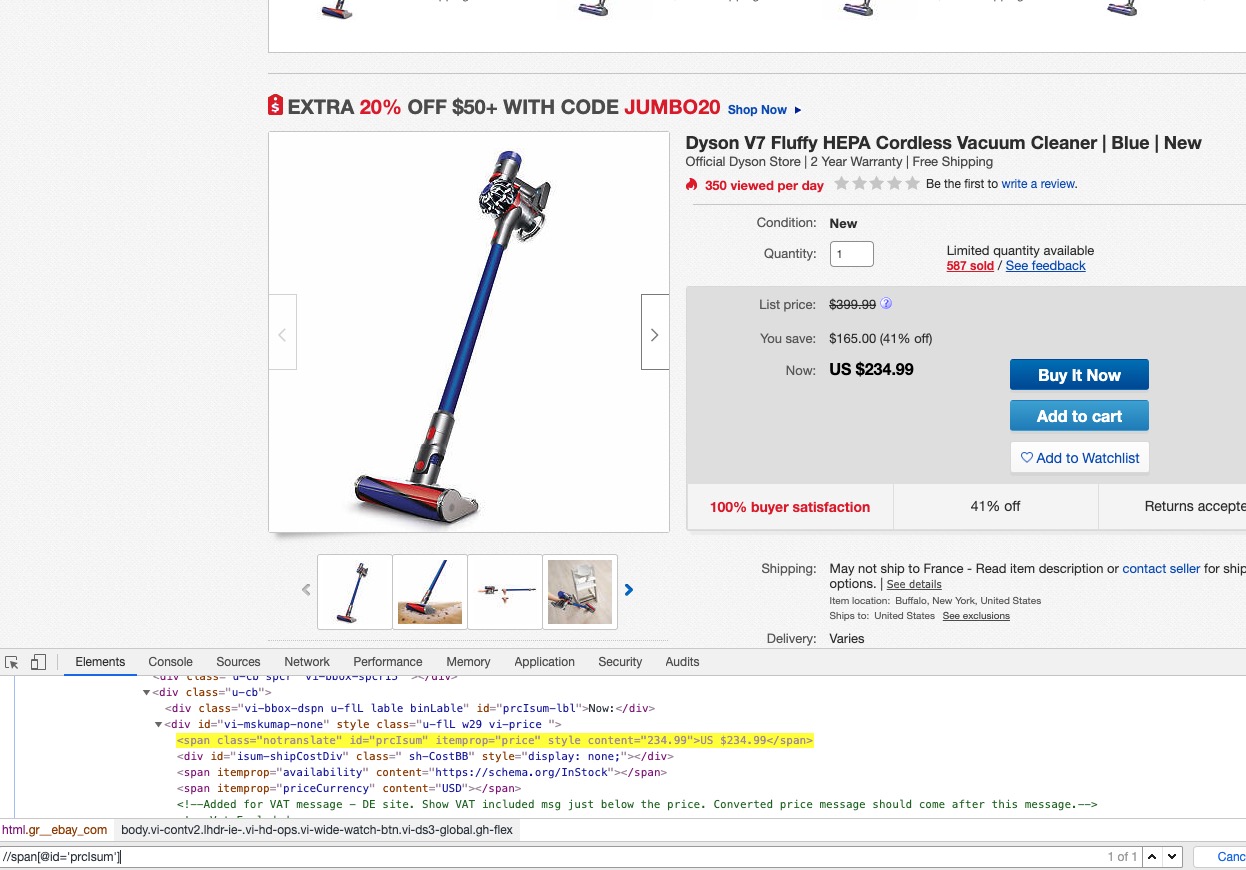The image size is (1246, 870).
Task: Click the Buy It Now button
Action: click(1079, 375)
